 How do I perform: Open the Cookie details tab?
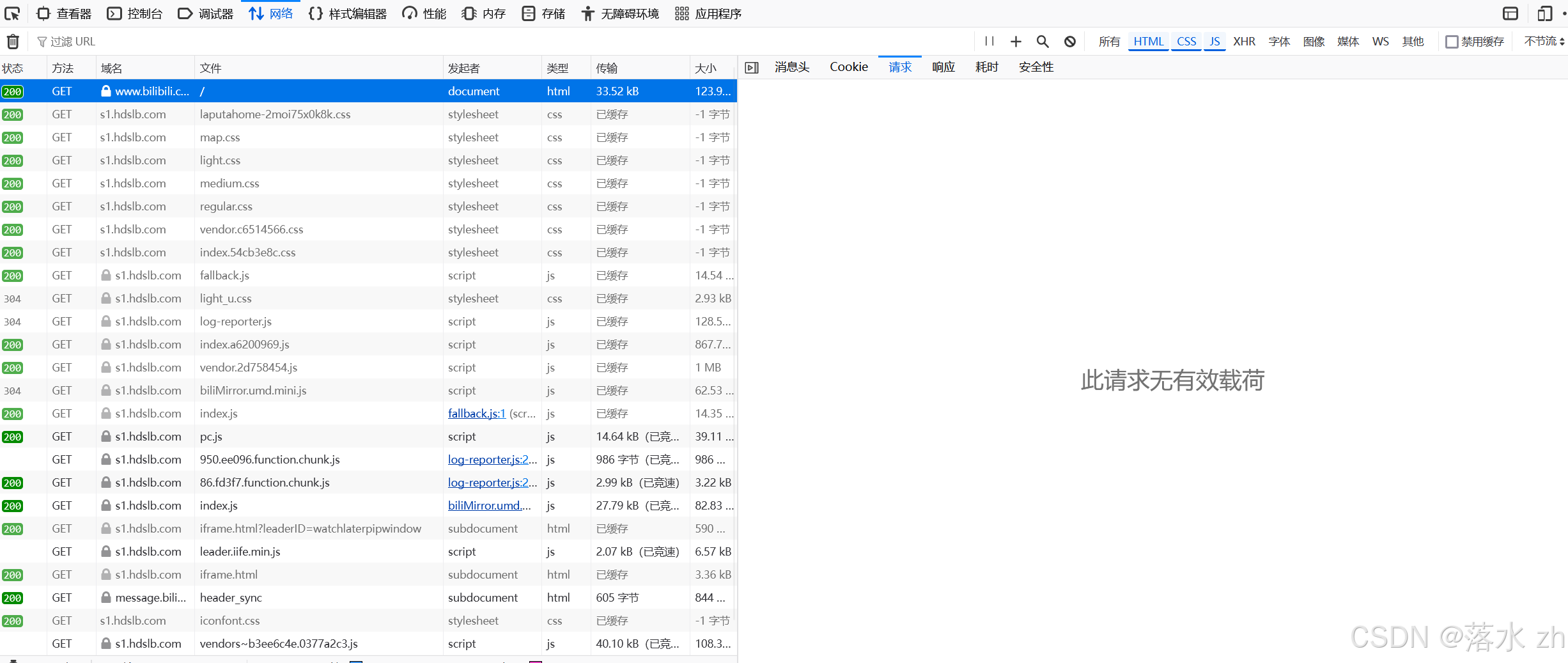coord(849,67)
